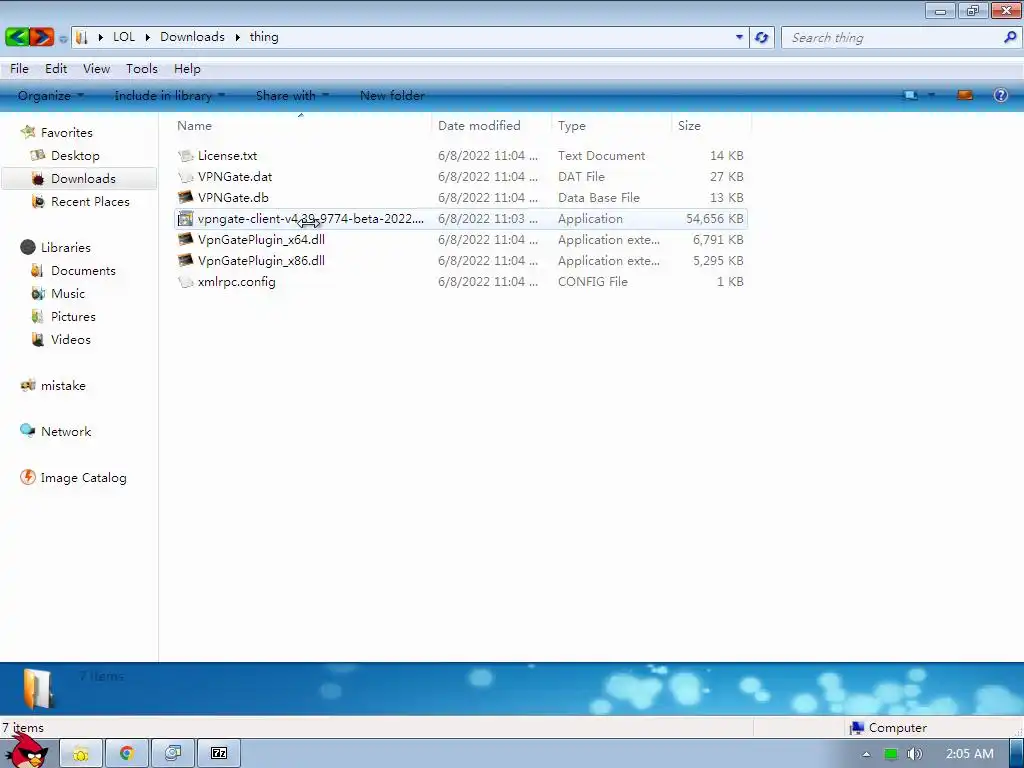Image resolution: width=1024 pixels, height=768 pixels.
Task: Refresh the thing folder listing
Action: [761, 37]
